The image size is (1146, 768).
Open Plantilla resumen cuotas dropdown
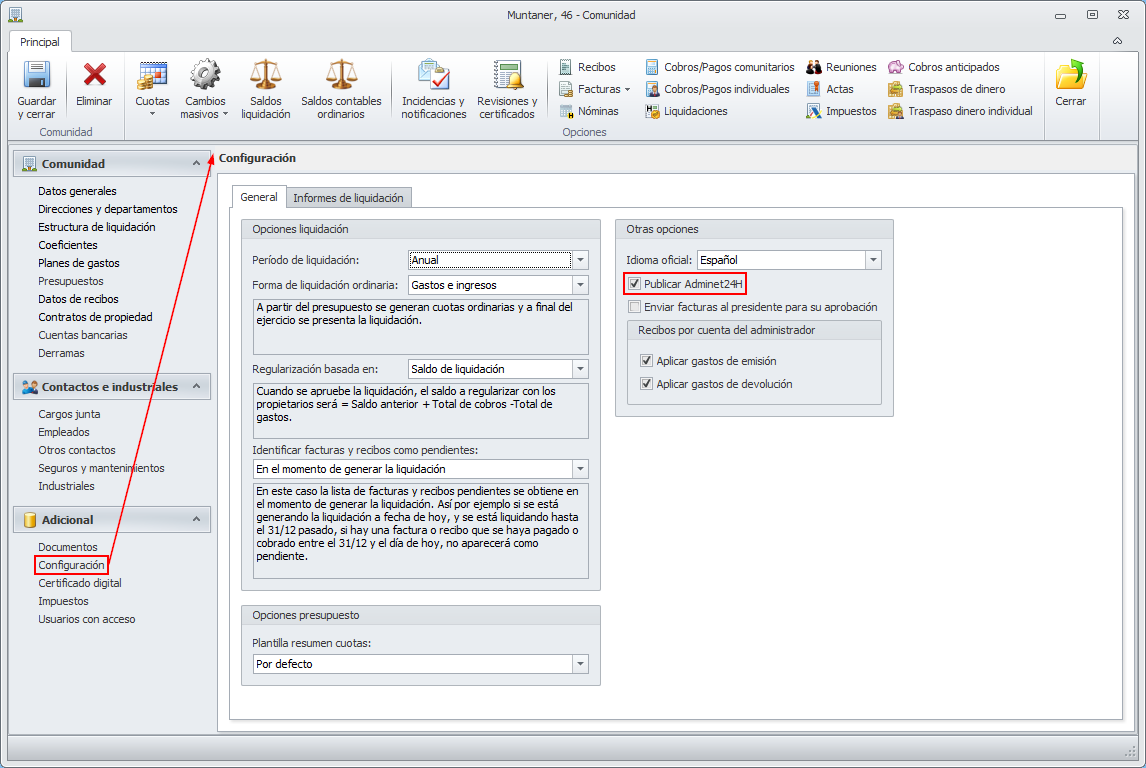(x=580, y=664)
